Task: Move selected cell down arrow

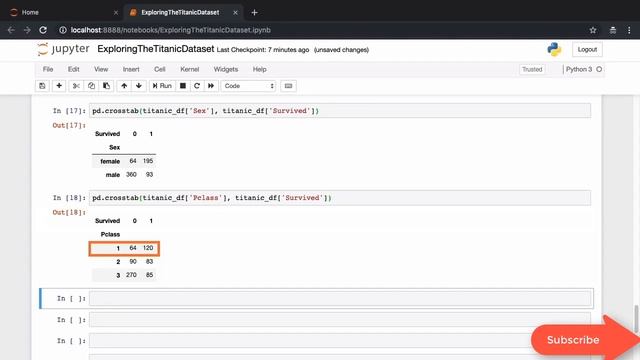Action: [139, 86]
